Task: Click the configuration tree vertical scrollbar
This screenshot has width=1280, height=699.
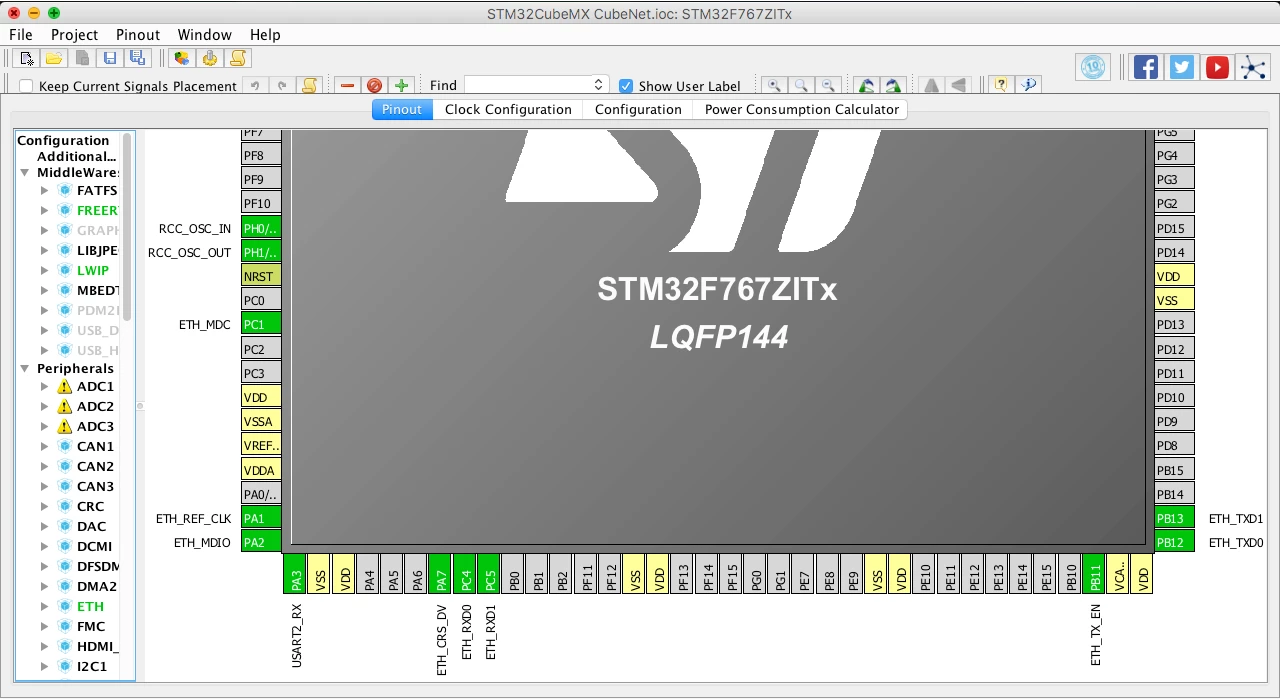Action: 127,228
